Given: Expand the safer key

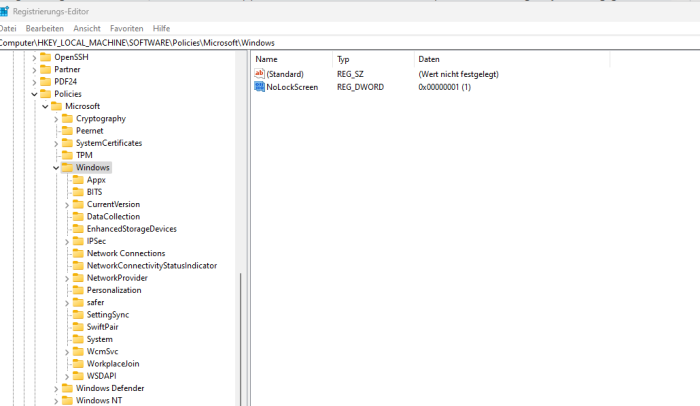Looking at the screenshot, I should coord(67,303).
